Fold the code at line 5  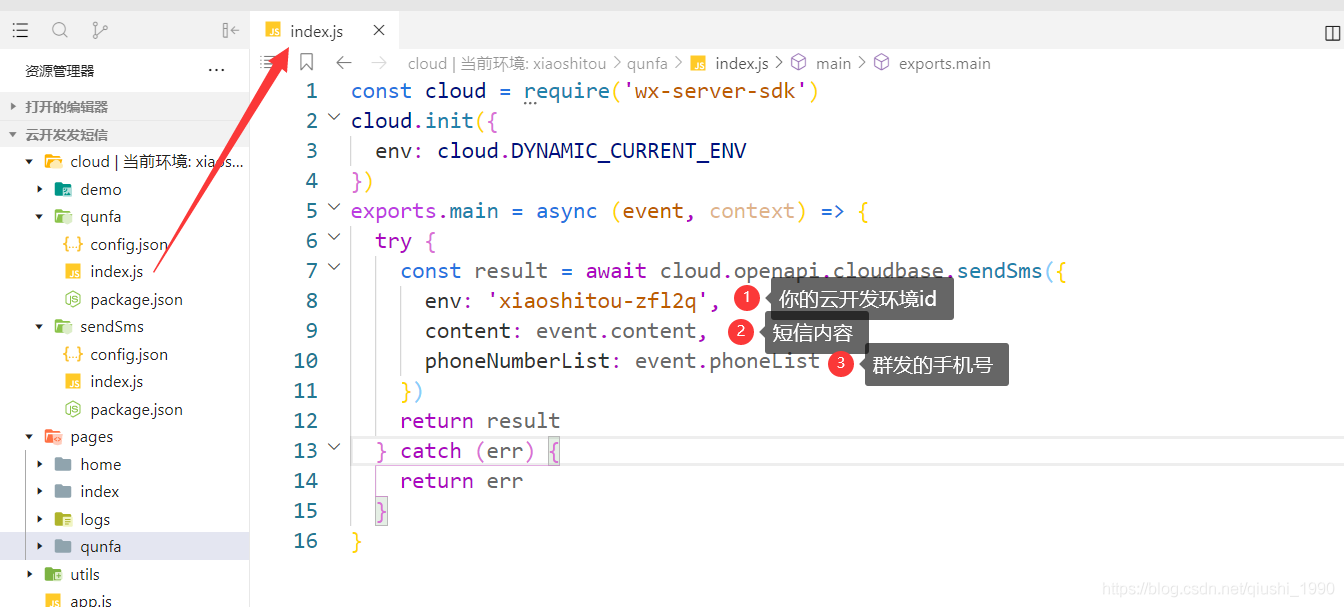pos(334,209)
